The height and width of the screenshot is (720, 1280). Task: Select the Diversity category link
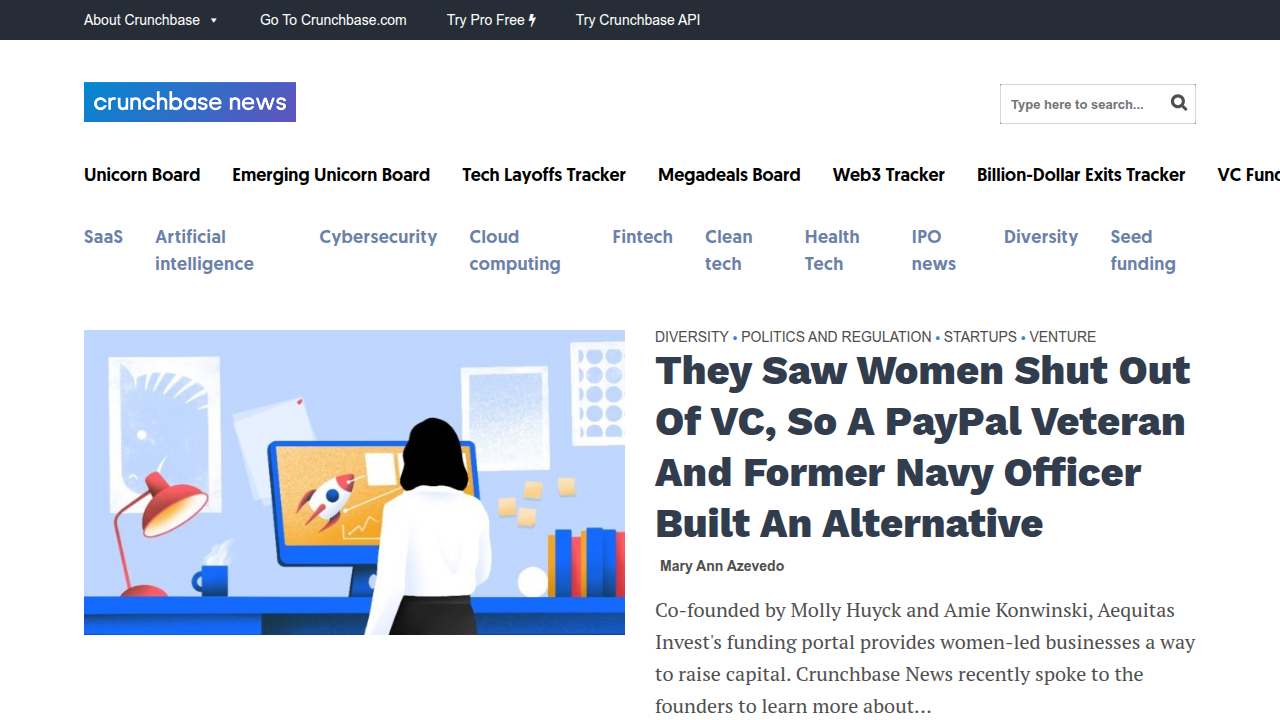(x=1041, y=237)
